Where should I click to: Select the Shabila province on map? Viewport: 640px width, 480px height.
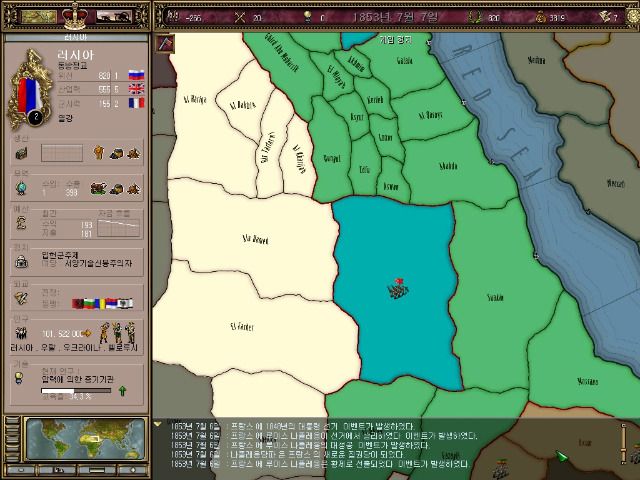tap(448, 166)
